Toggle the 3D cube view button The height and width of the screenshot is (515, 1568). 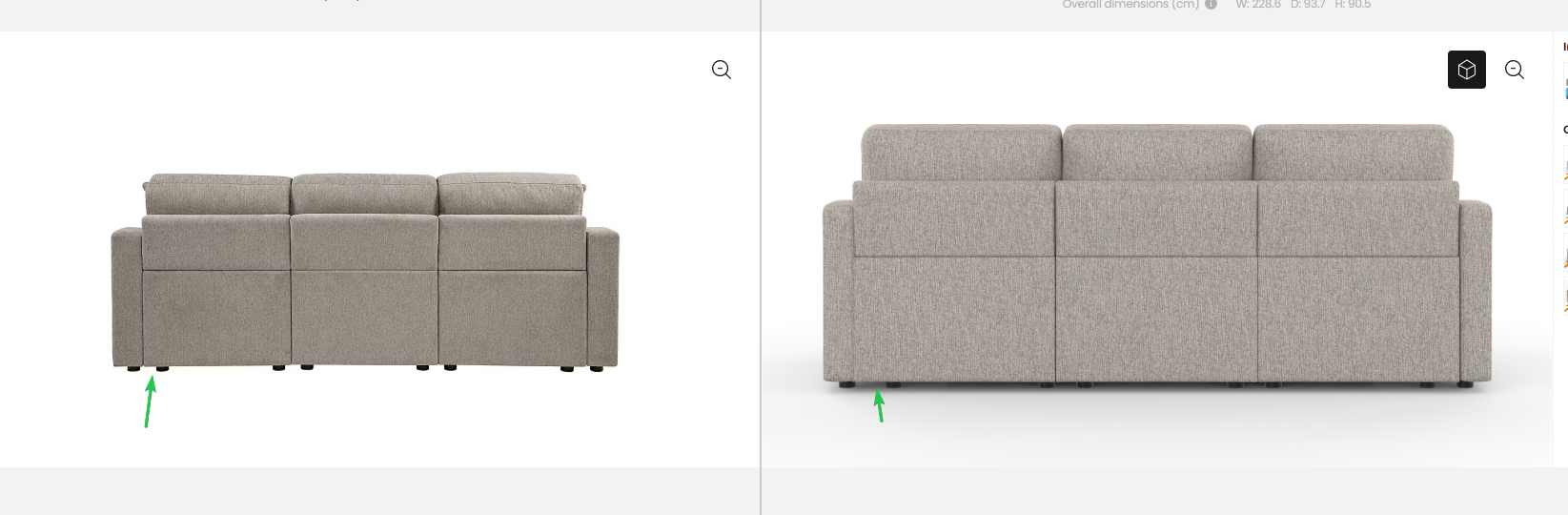coord(1466,70)
